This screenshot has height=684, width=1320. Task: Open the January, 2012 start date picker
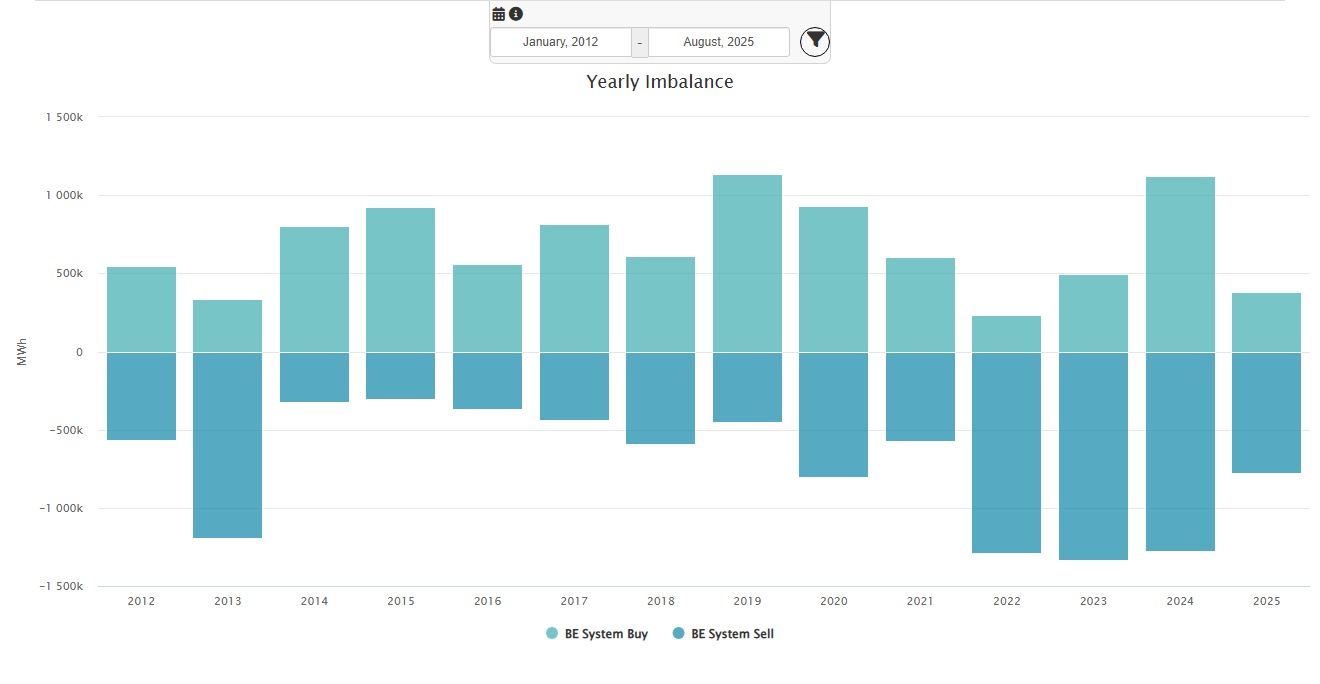click(560, 42)
